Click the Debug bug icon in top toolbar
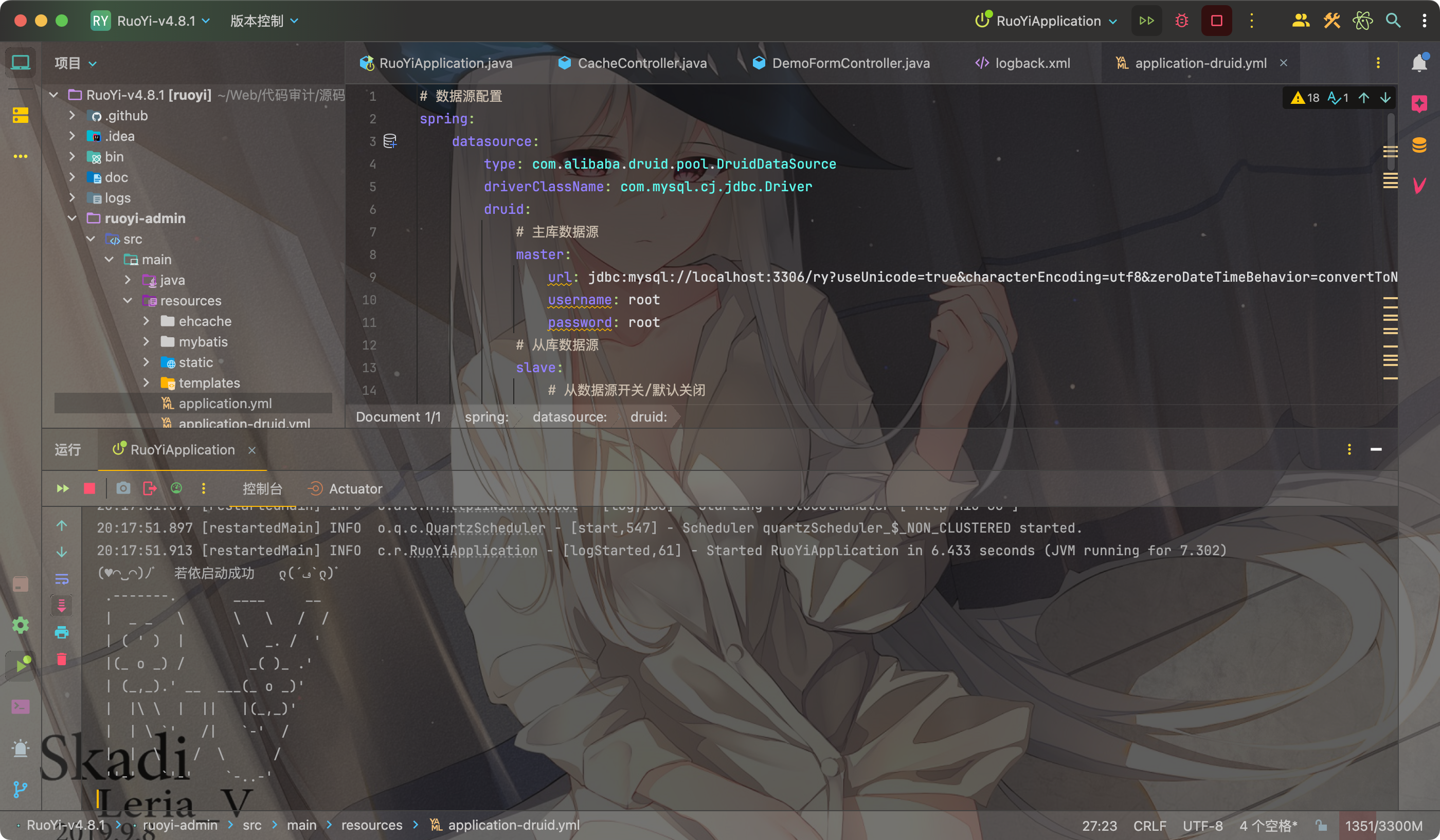 point(1181,21)
